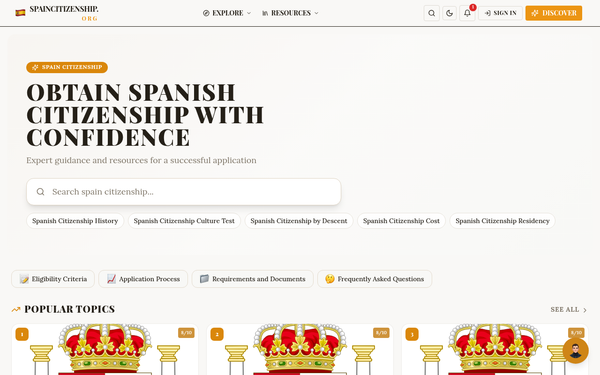Image resolution: width=600 pixels, height=375 pixels.
Task: Click the memo icon on Eligibility Criteria
Action: point(24,279)
